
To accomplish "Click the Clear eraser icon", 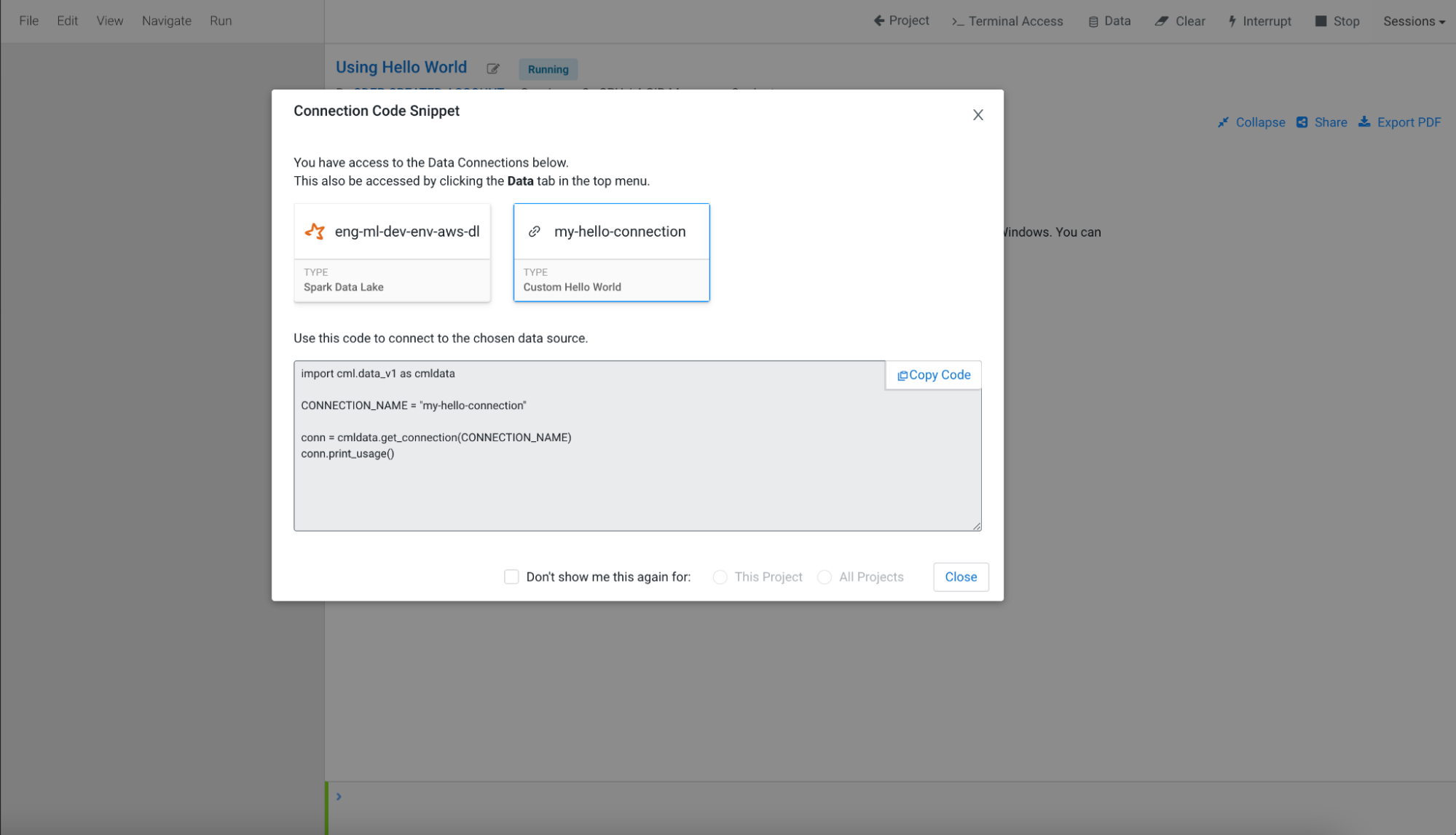I will pos(1161,21).
